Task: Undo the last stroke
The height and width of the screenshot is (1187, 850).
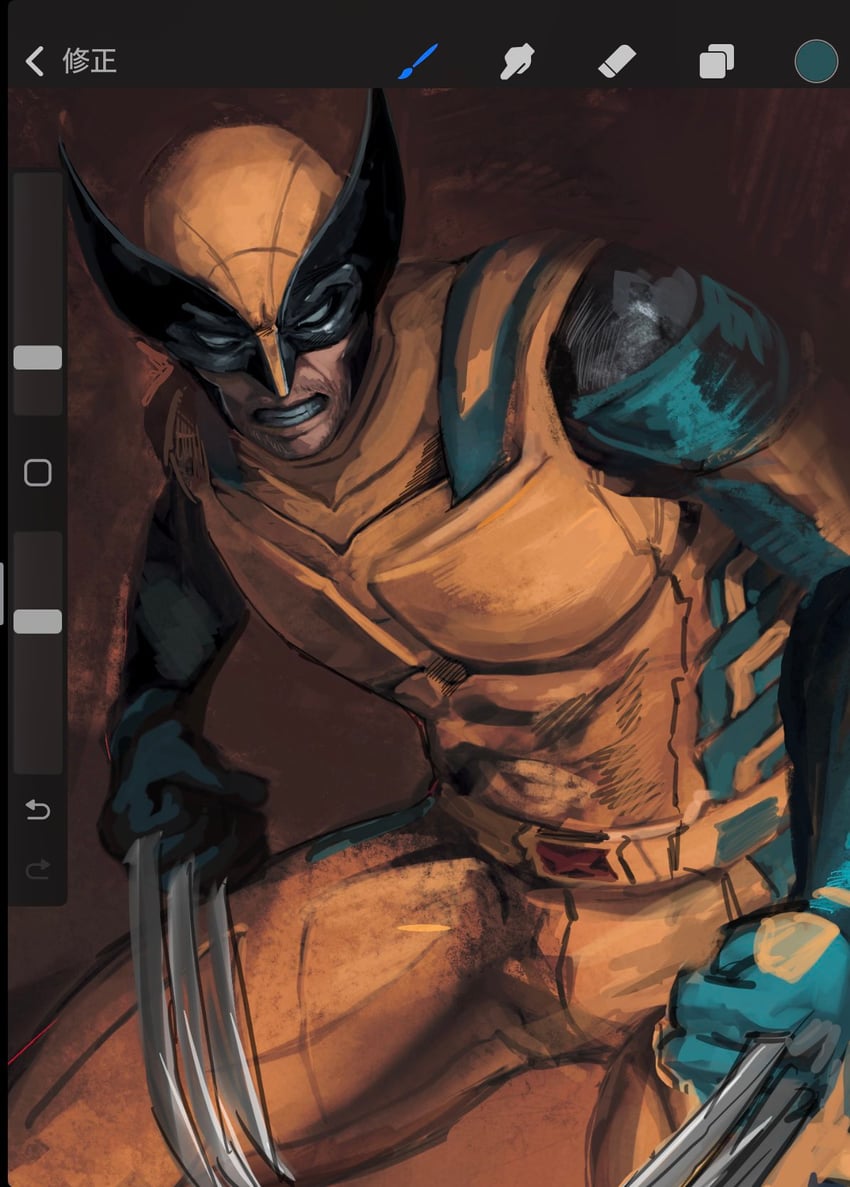Action: [x=38, y=810]
